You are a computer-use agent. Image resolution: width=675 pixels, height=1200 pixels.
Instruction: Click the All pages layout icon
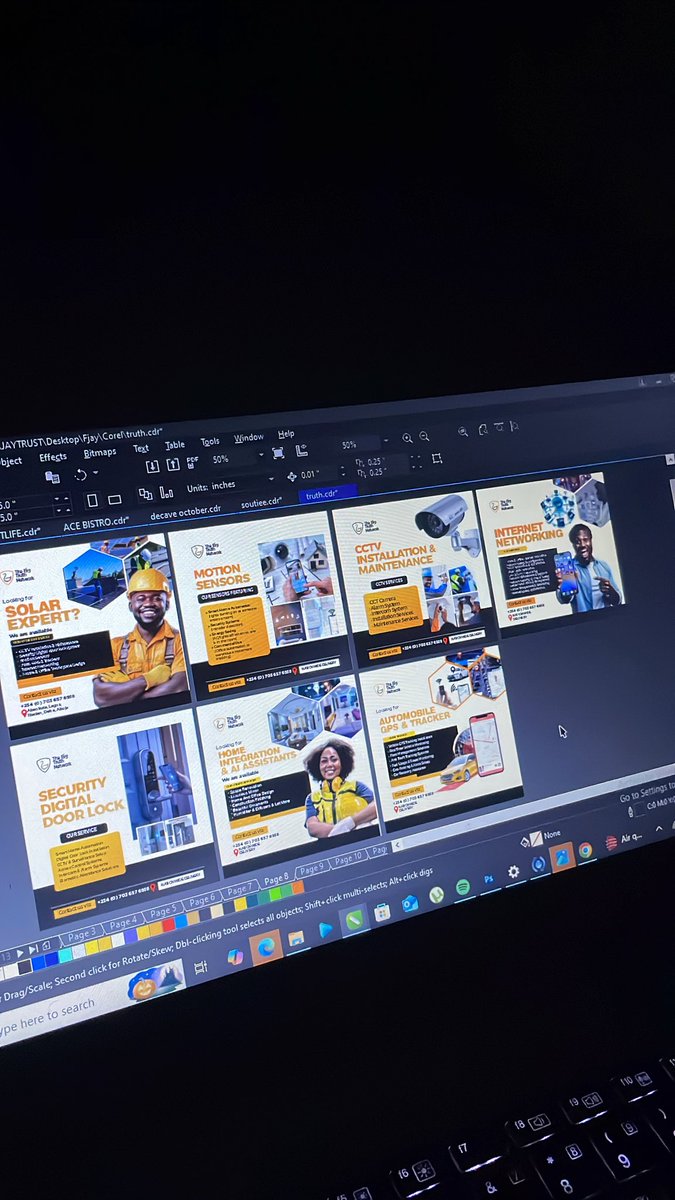[144, 494]
